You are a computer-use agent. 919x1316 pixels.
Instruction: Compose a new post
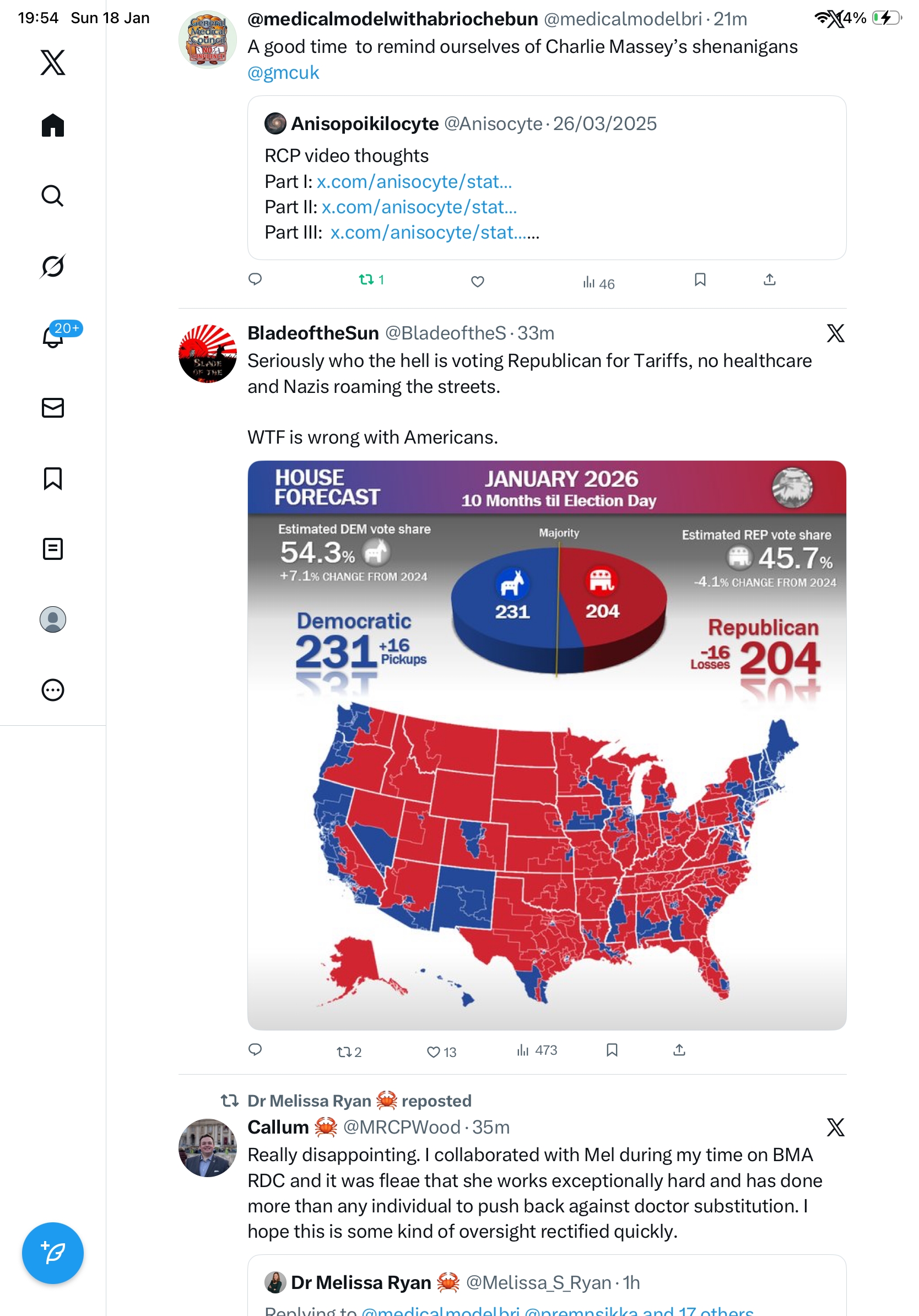click(x=53, y=1253)
